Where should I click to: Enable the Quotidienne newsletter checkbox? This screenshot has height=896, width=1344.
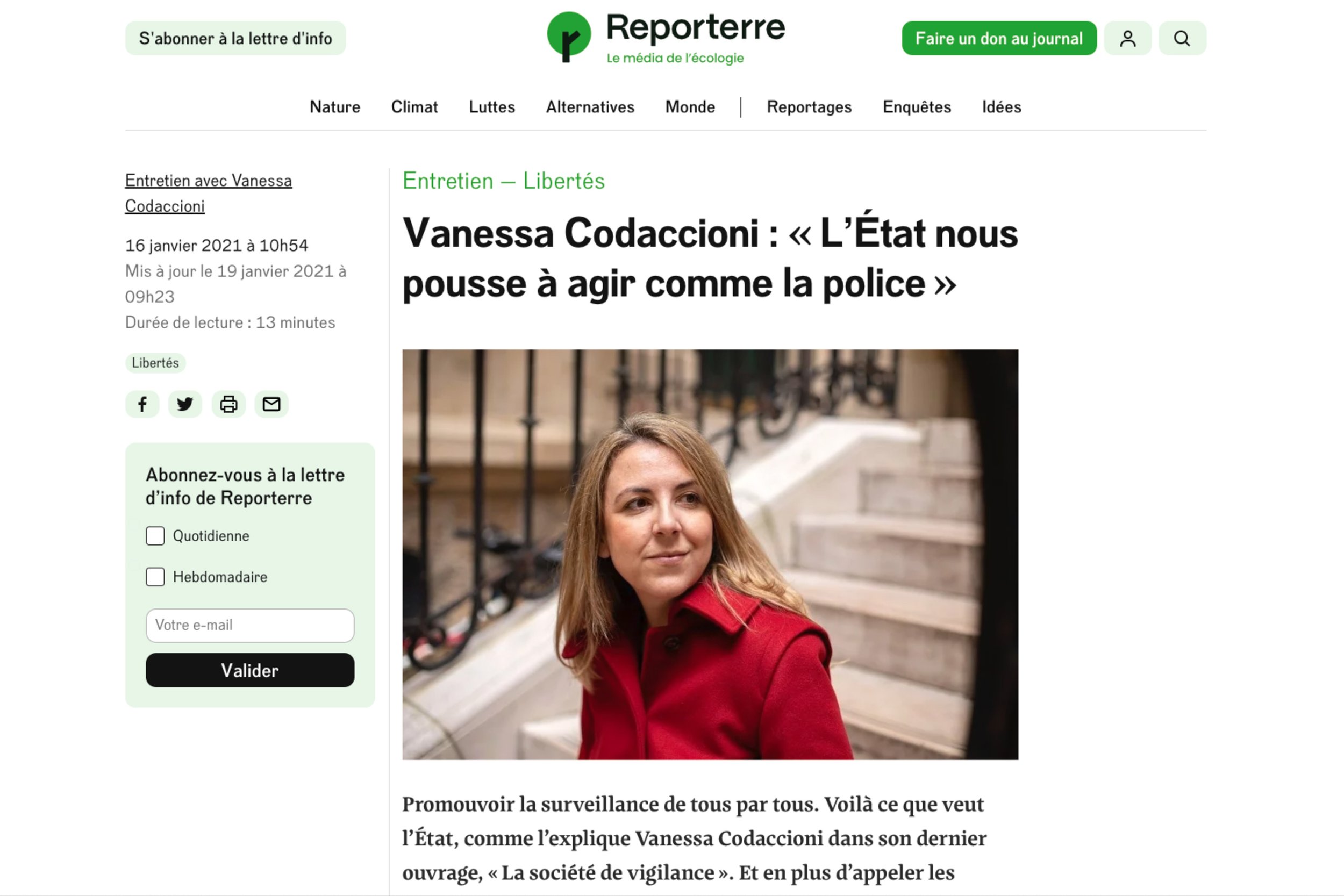pos(155,536)
